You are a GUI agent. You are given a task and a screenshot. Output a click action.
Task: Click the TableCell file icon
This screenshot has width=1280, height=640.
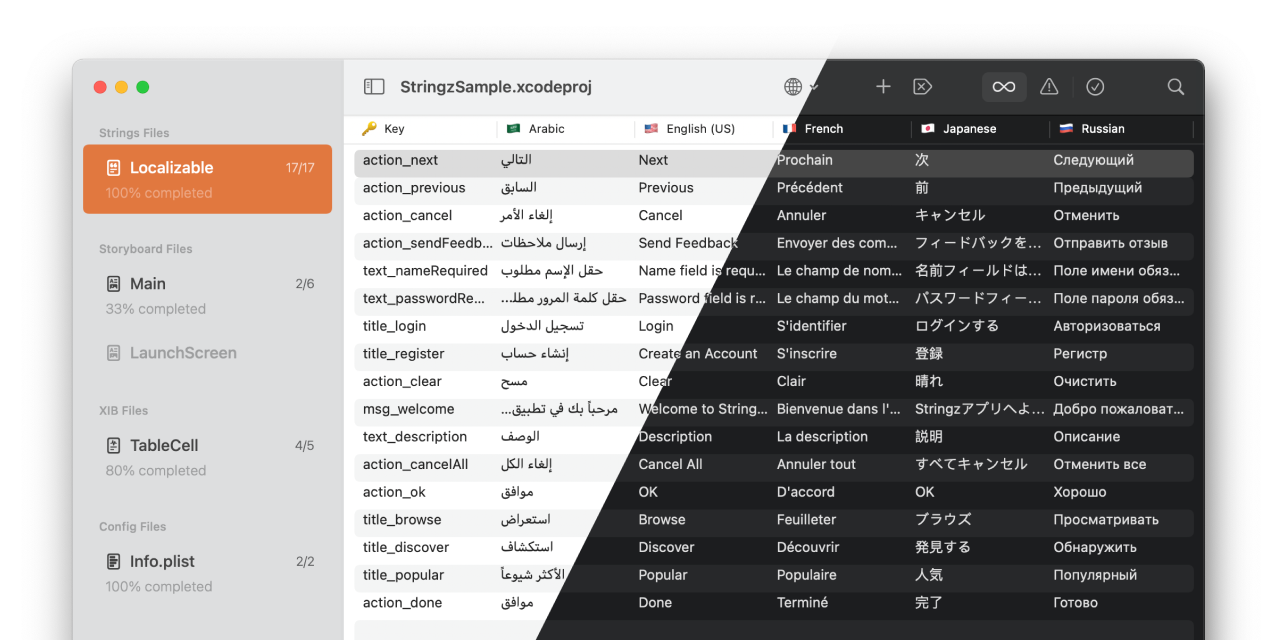pos(114,446)
